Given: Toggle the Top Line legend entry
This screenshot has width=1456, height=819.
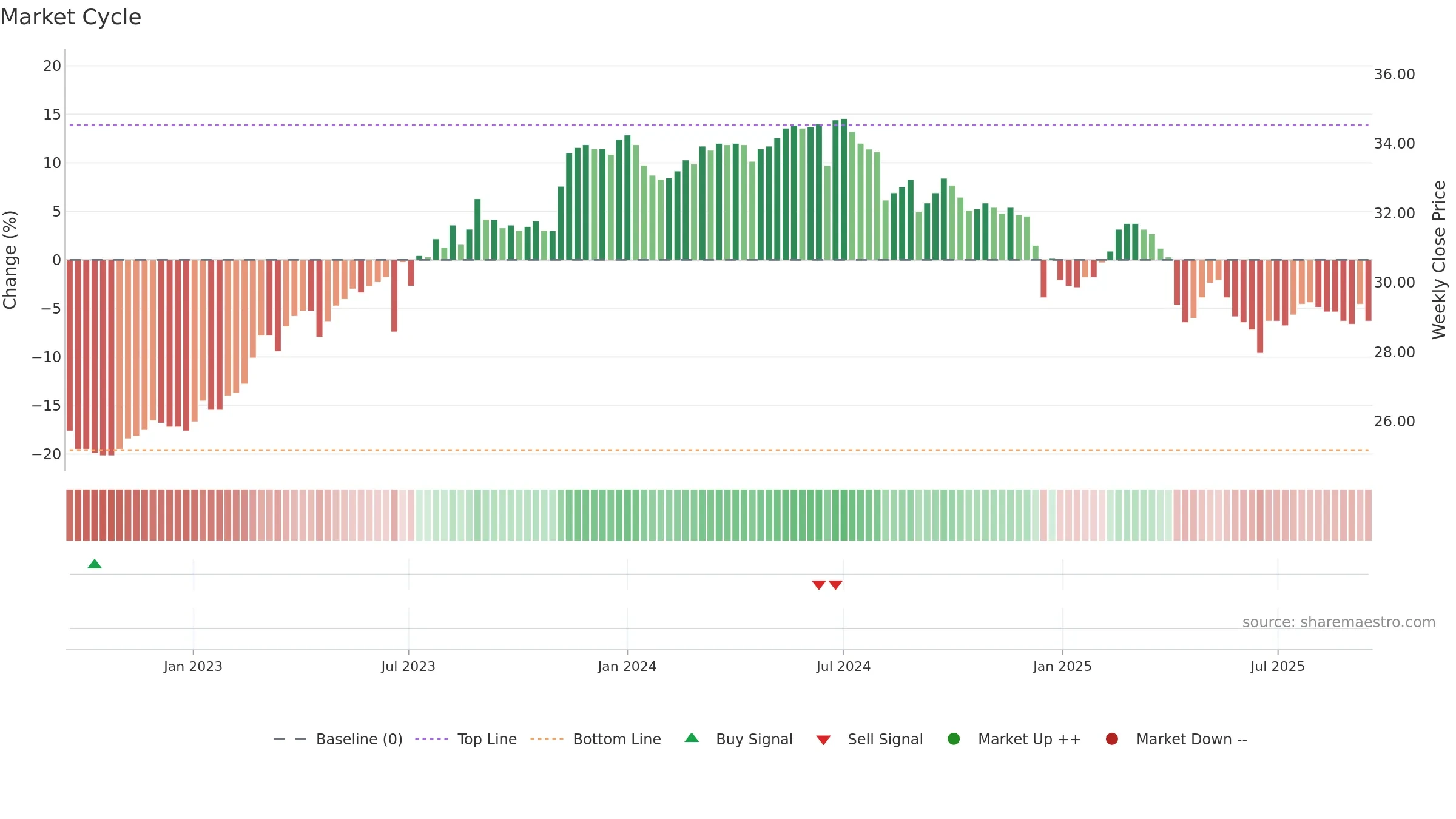Looking at the screenshot, I should click(466, 740).
